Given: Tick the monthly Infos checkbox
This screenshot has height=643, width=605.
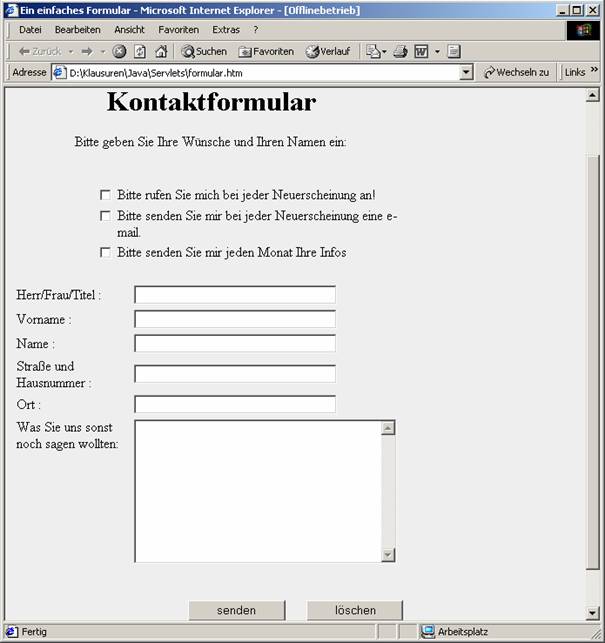Looking at the screenshot, I should (105, 253).
